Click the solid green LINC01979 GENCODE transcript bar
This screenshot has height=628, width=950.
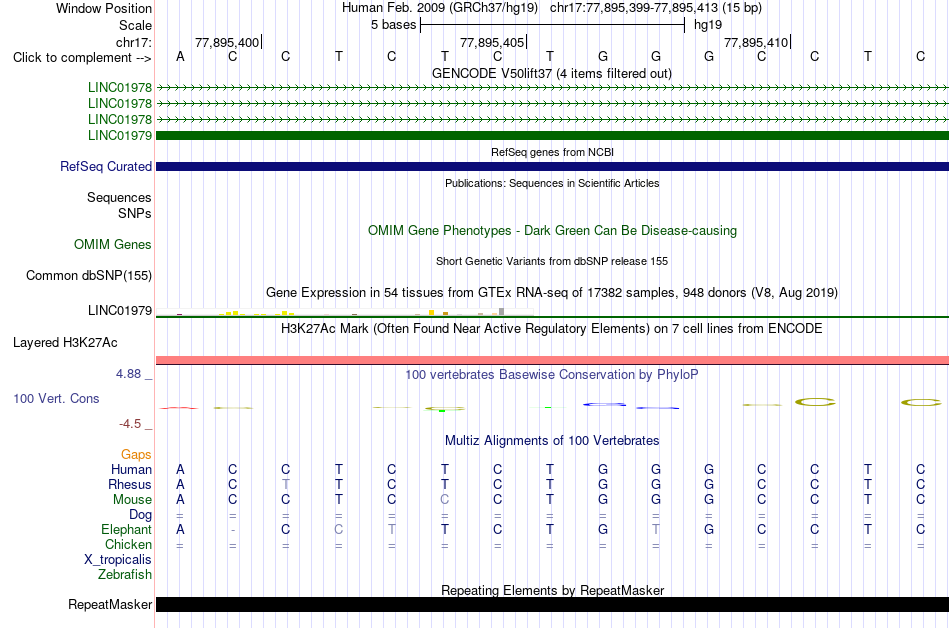pyautogui.click(x=552, y=135)
